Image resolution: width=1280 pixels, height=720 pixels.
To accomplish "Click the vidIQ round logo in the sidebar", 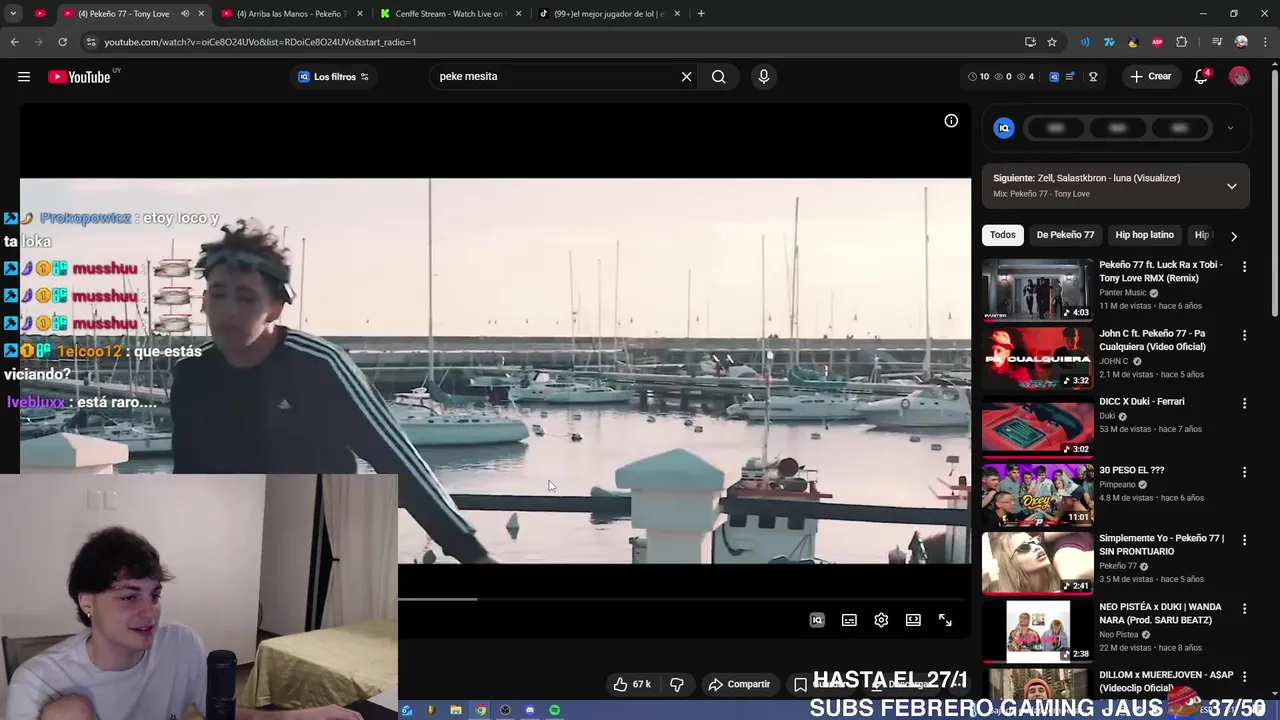I will tap(1004, 128).
